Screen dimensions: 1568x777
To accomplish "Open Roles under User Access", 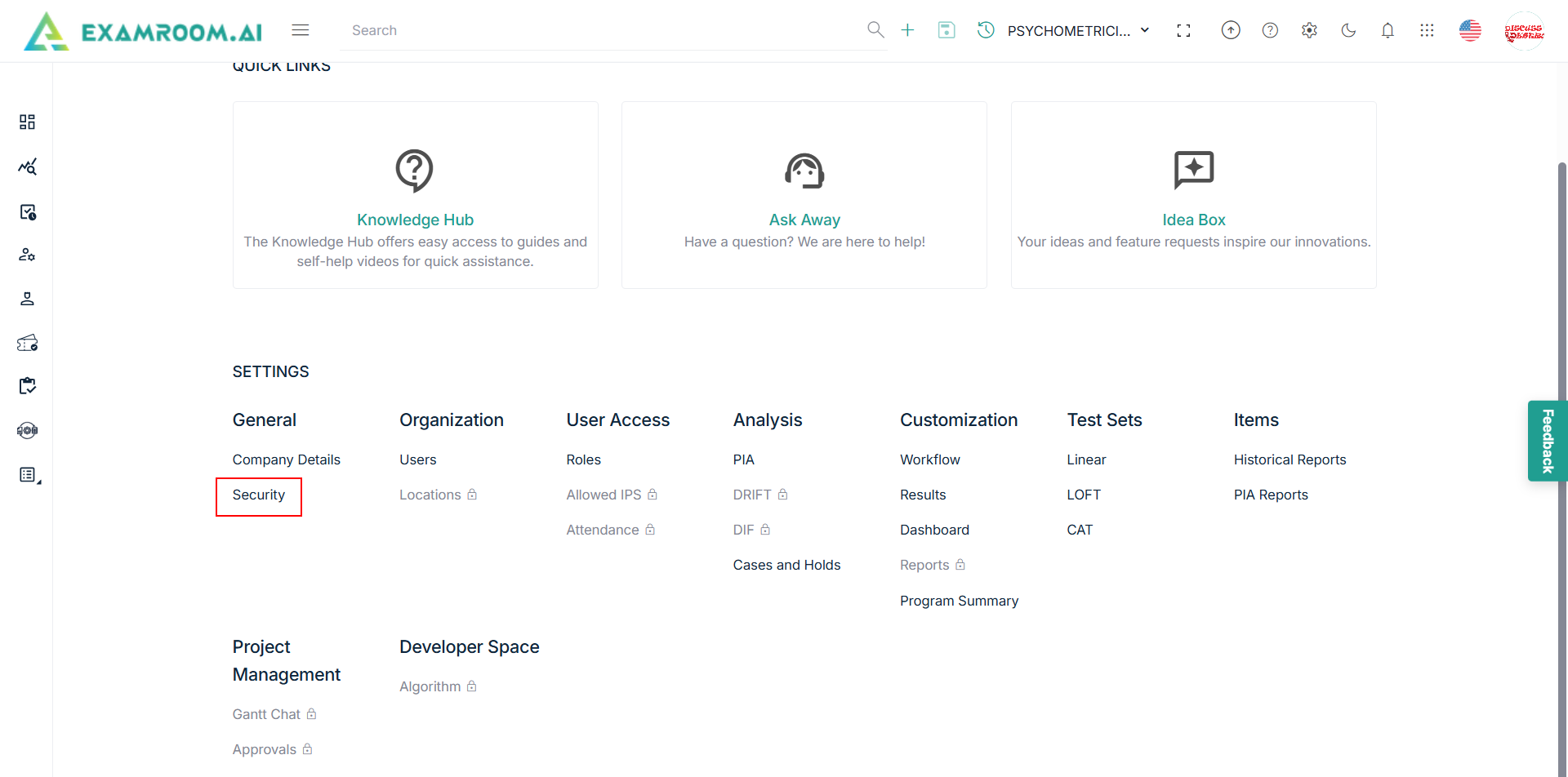I will (583, 460).
